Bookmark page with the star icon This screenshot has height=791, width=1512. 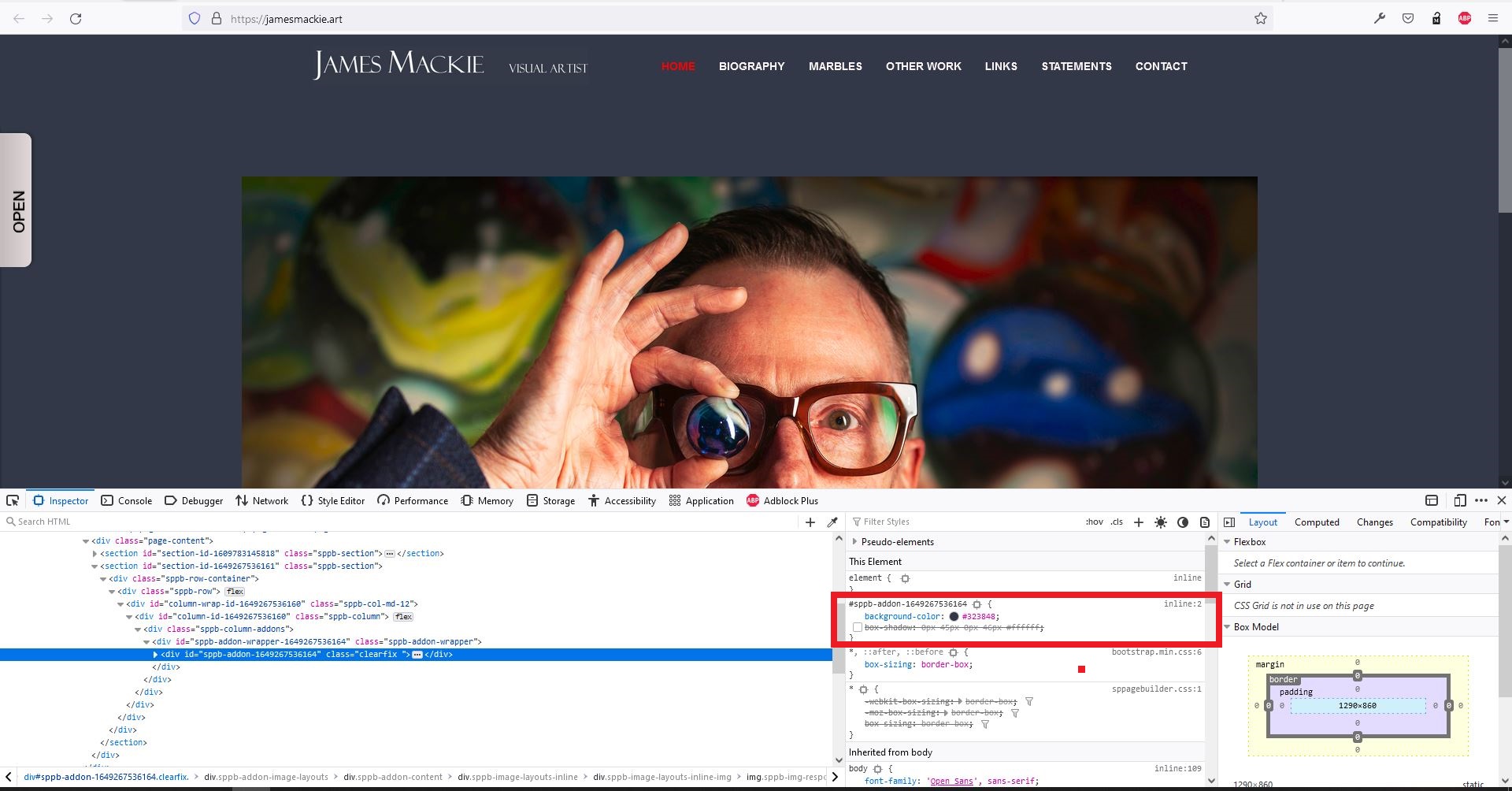click(1260, 18)
